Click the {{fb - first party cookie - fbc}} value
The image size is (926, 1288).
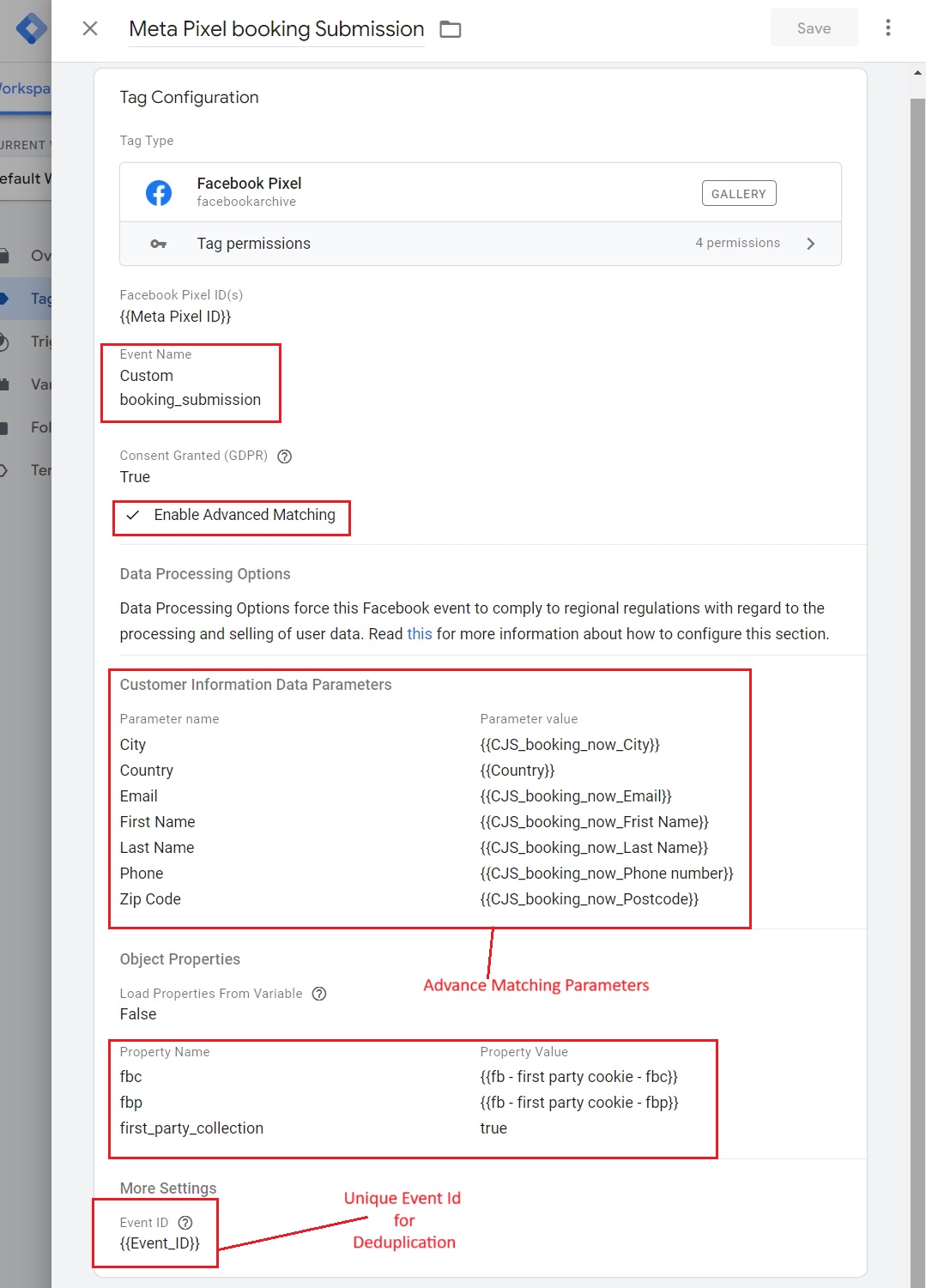pyautogui.click(x=579, y=1077)
